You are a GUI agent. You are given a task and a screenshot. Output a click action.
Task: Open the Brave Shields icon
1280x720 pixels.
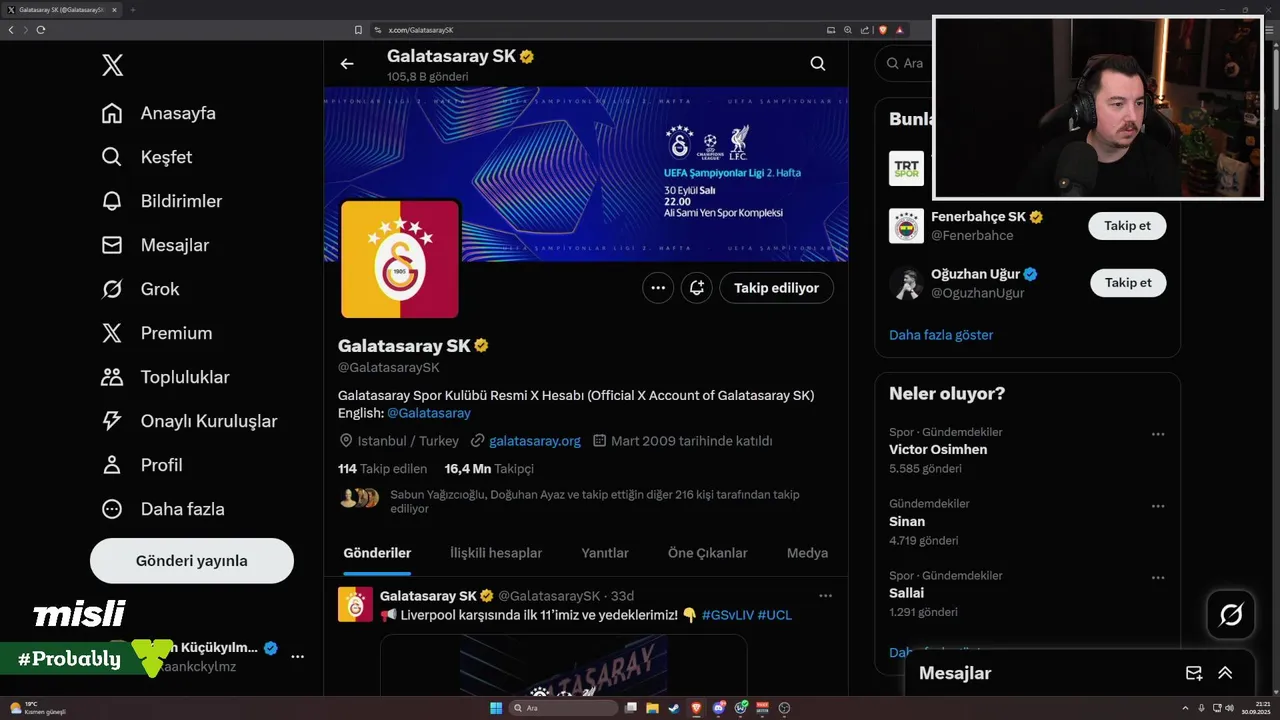coord(883,30)
